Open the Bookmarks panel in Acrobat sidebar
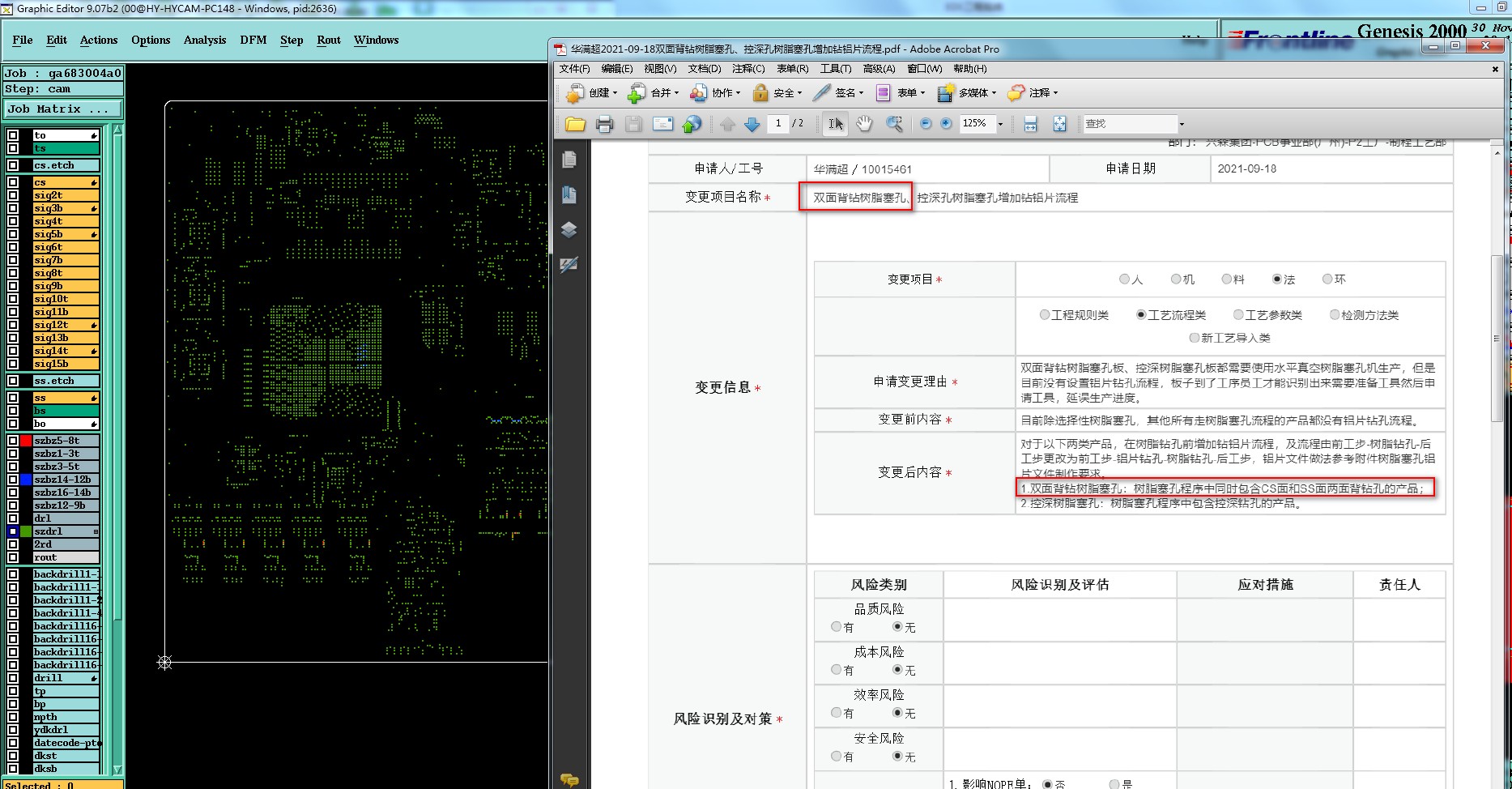Screen dimensions: 1512x789 click(569, 194)
